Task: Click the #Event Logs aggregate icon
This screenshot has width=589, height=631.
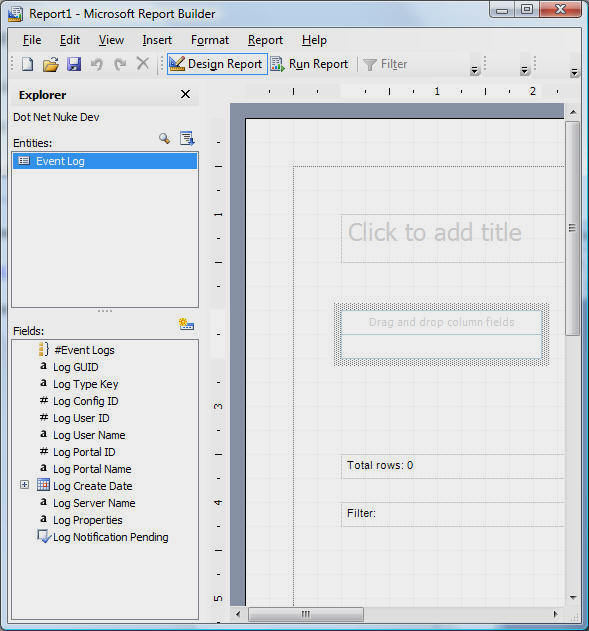Action: pos(43,349)
